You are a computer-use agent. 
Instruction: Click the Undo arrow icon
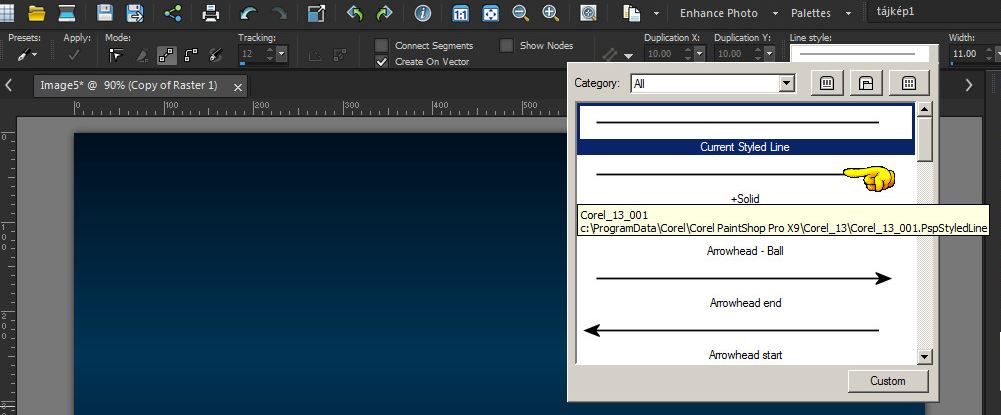click(249, 14)
